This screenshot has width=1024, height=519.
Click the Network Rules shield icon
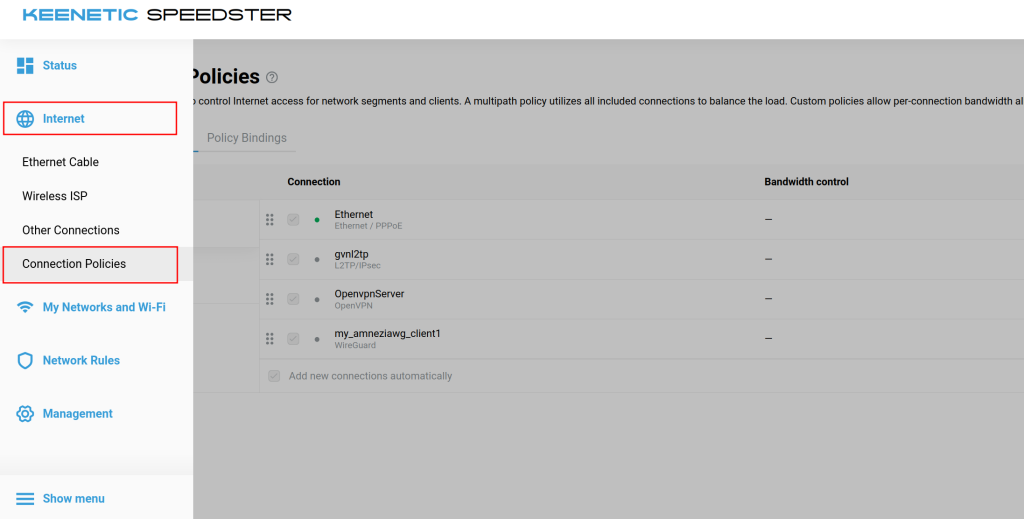point(26,361)
